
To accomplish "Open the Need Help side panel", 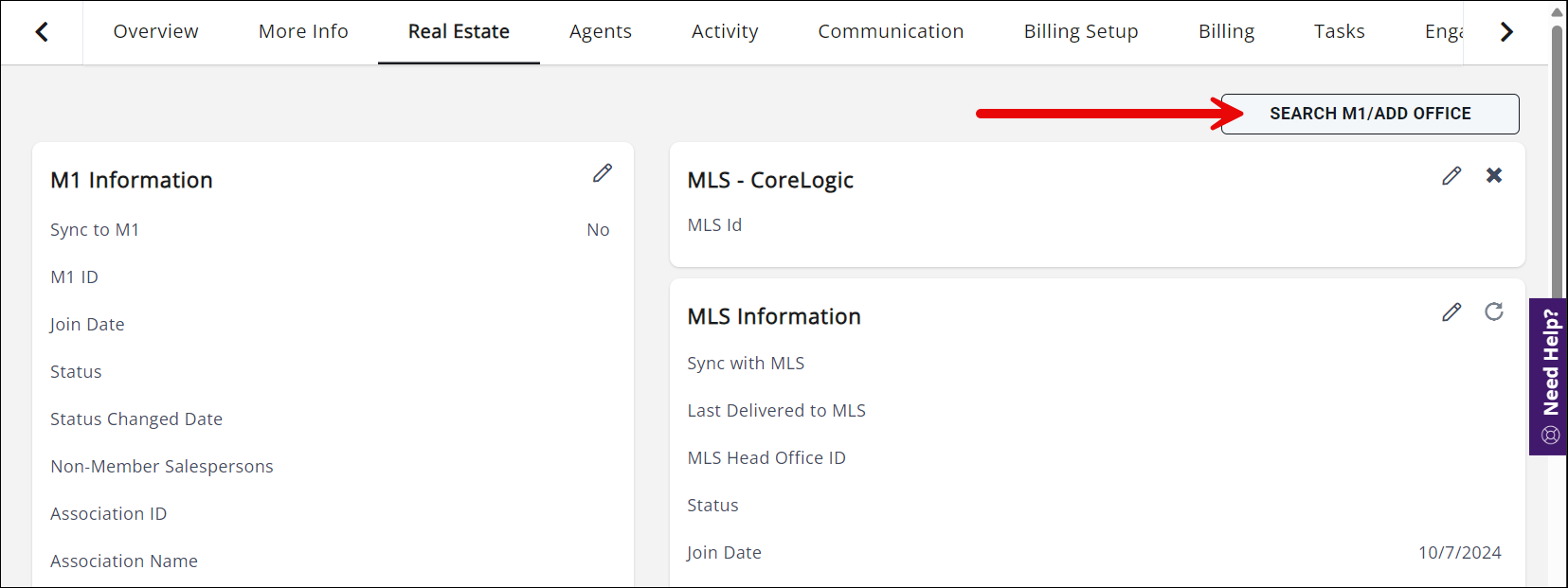I will 1549,376.
